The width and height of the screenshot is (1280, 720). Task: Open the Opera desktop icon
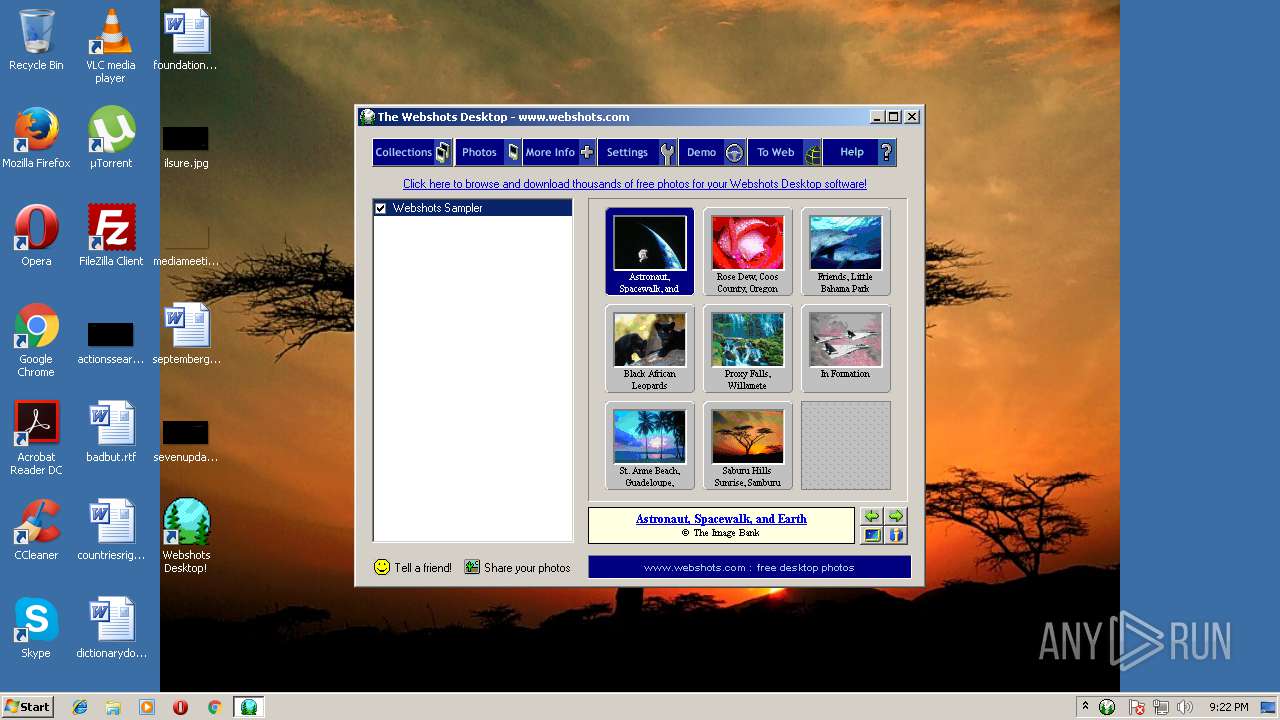(36, 235)
